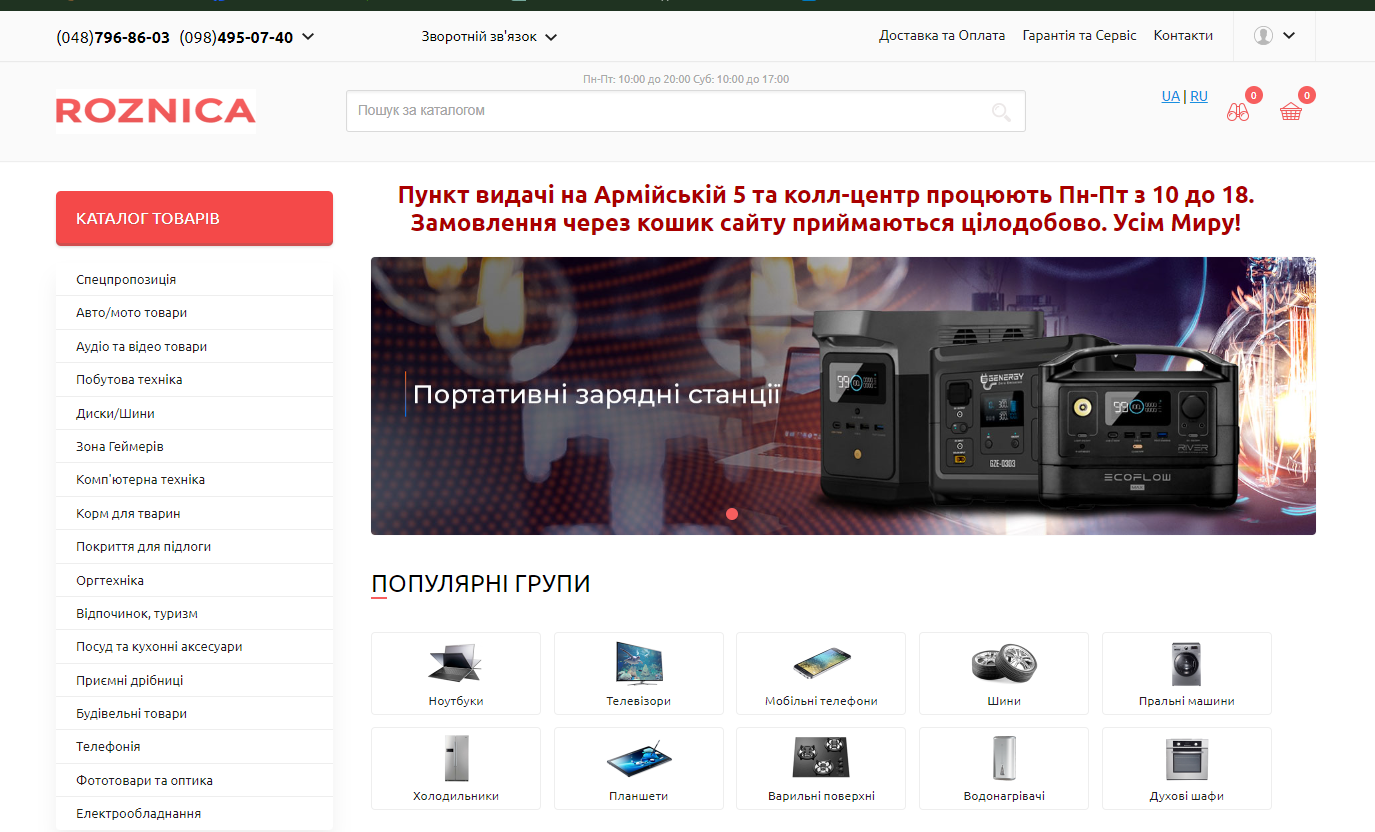Select the red banner slider dot

point(732,514)
